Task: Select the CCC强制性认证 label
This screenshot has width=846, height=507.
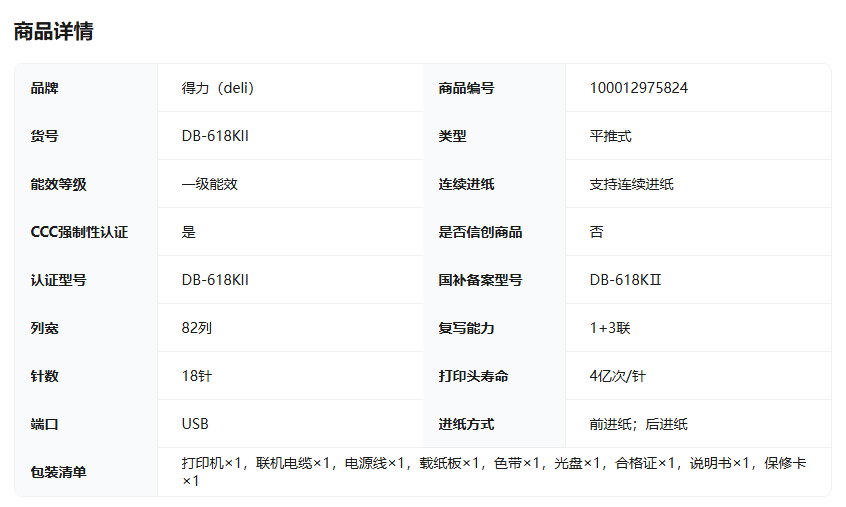Action: [x=79, y=232]
